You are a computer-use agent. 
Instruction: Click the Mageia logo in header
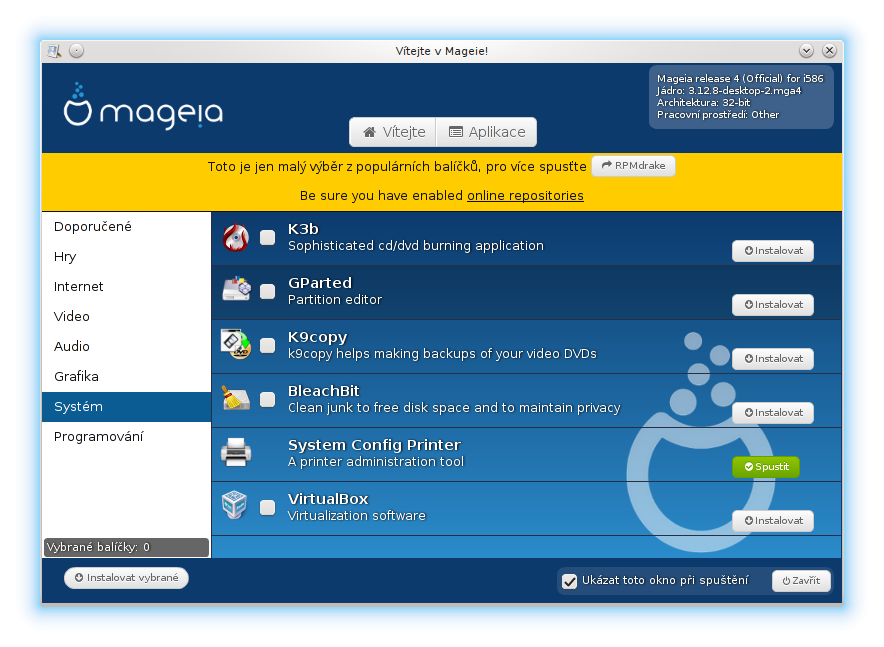click(x=143, y=107)
